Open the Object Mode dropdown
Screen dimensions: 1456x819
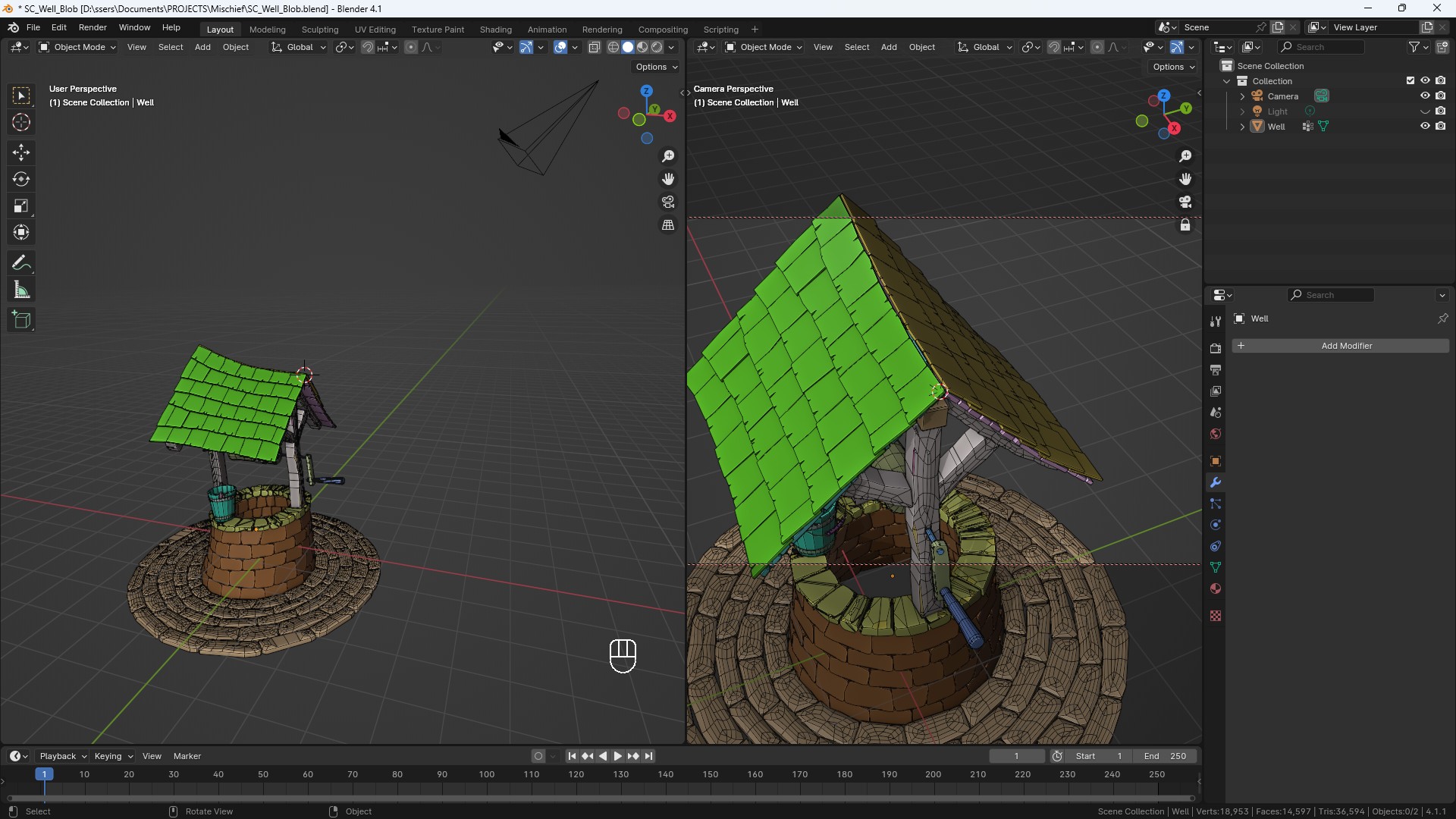(x=76, y=46)
